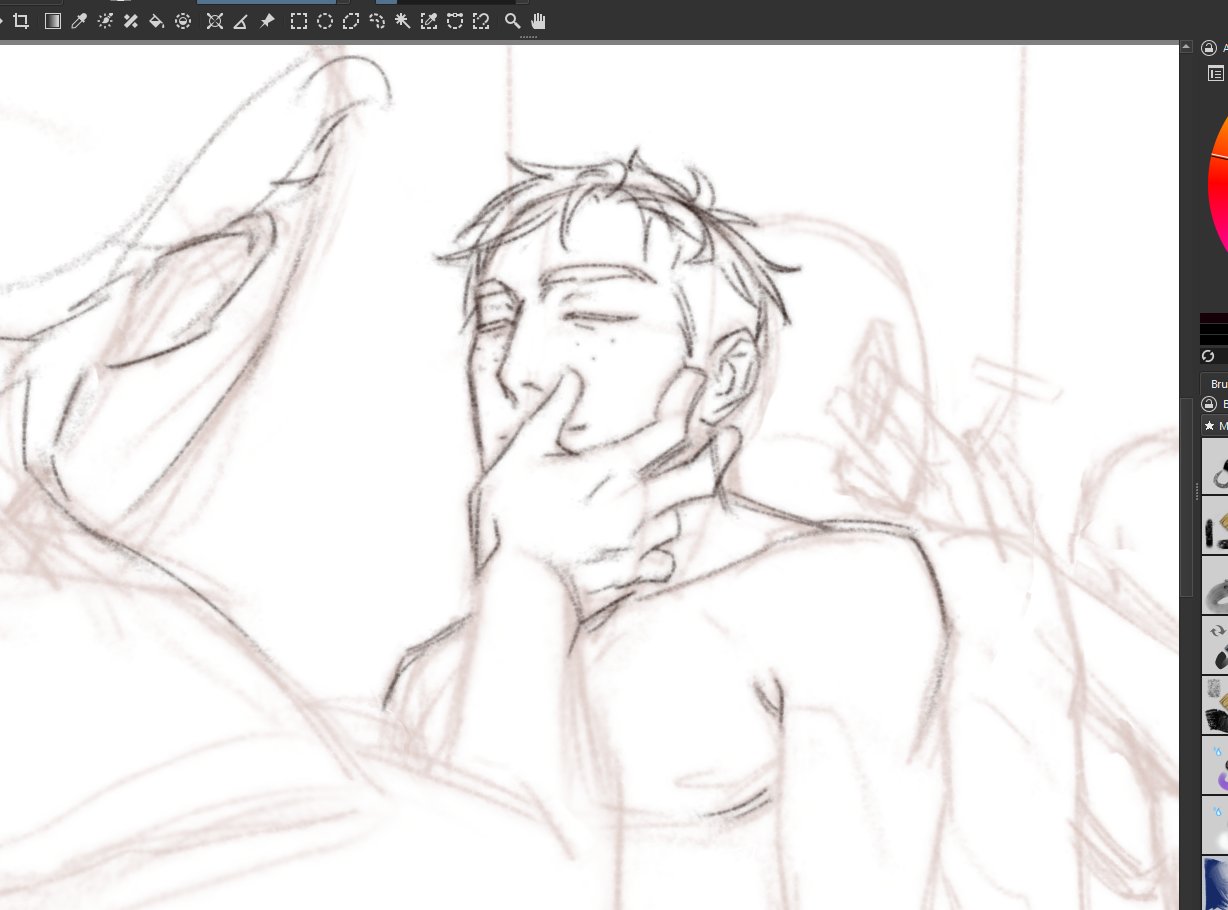
Task: Select the Smart Patch tool
Action: tap(131, 21)
